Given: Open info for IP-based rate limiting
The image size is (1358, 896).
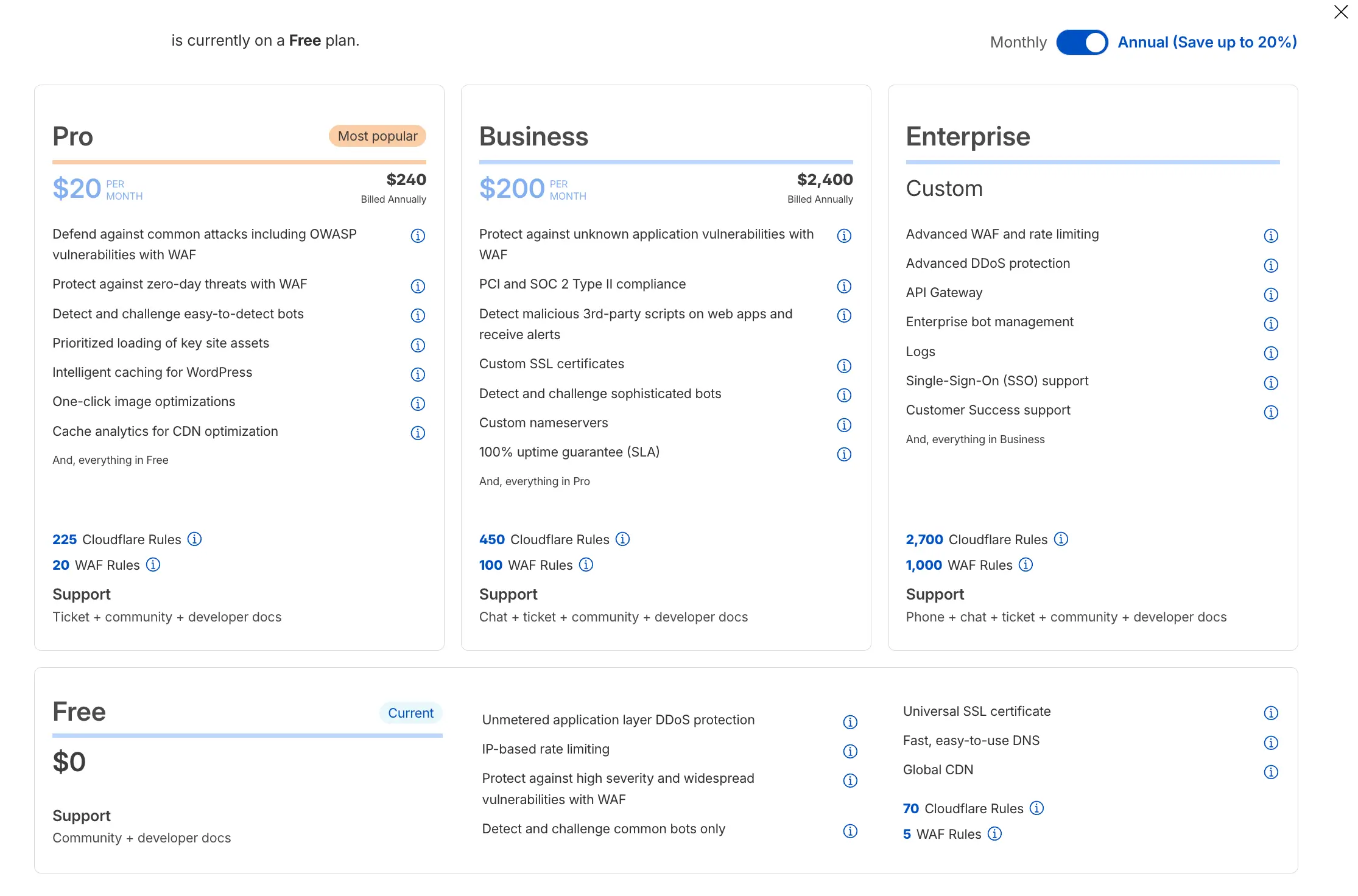Looking at the screenshot, I should click(x=850, y=751).
